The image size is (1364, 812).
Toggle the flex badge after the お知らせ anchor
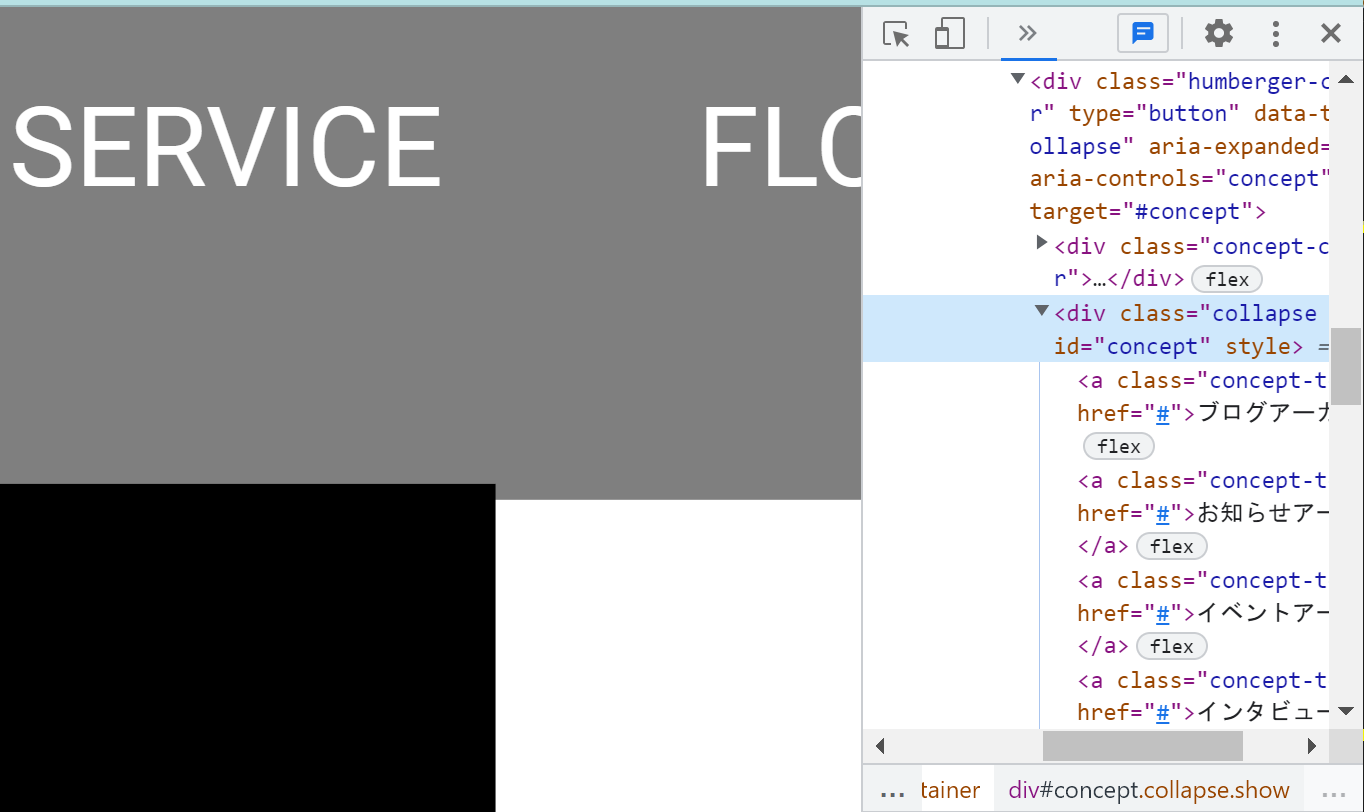tap(1171, 546)
